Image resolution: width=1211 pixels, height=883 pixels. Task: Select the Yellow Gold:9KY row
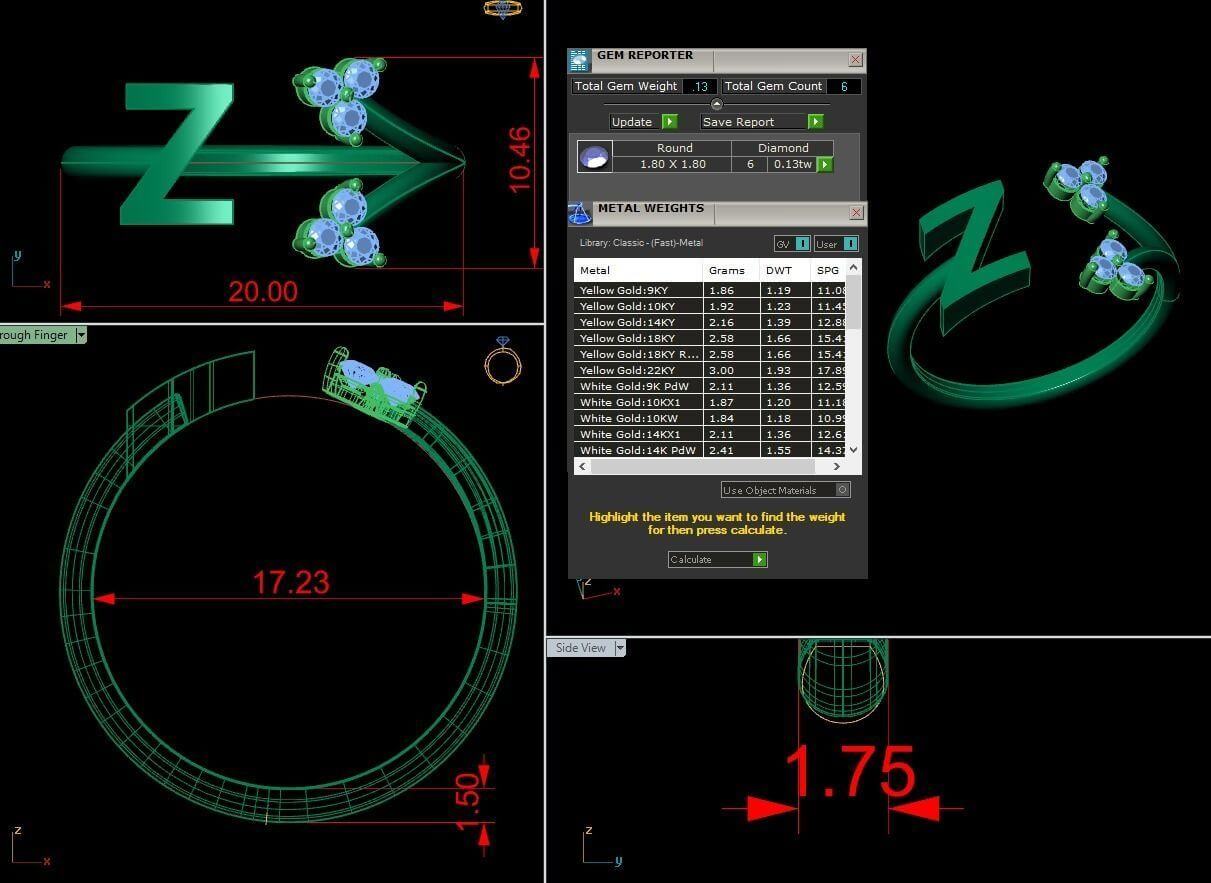pos(710,291)
